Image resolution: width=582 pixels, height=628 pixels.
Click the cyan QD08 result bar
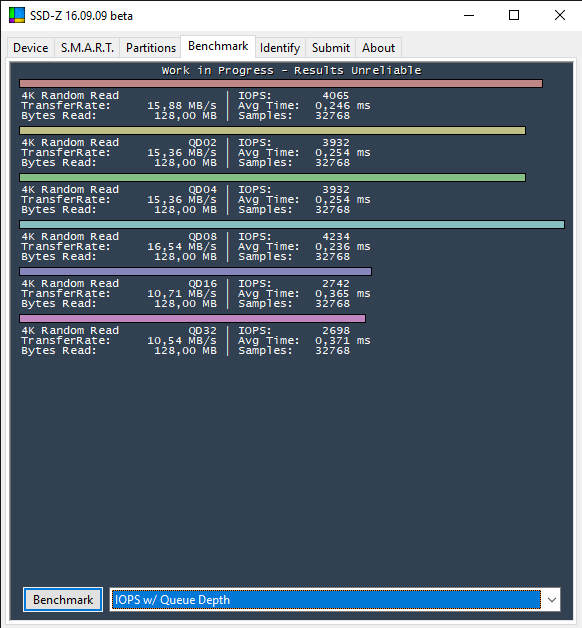click(292, 224)
